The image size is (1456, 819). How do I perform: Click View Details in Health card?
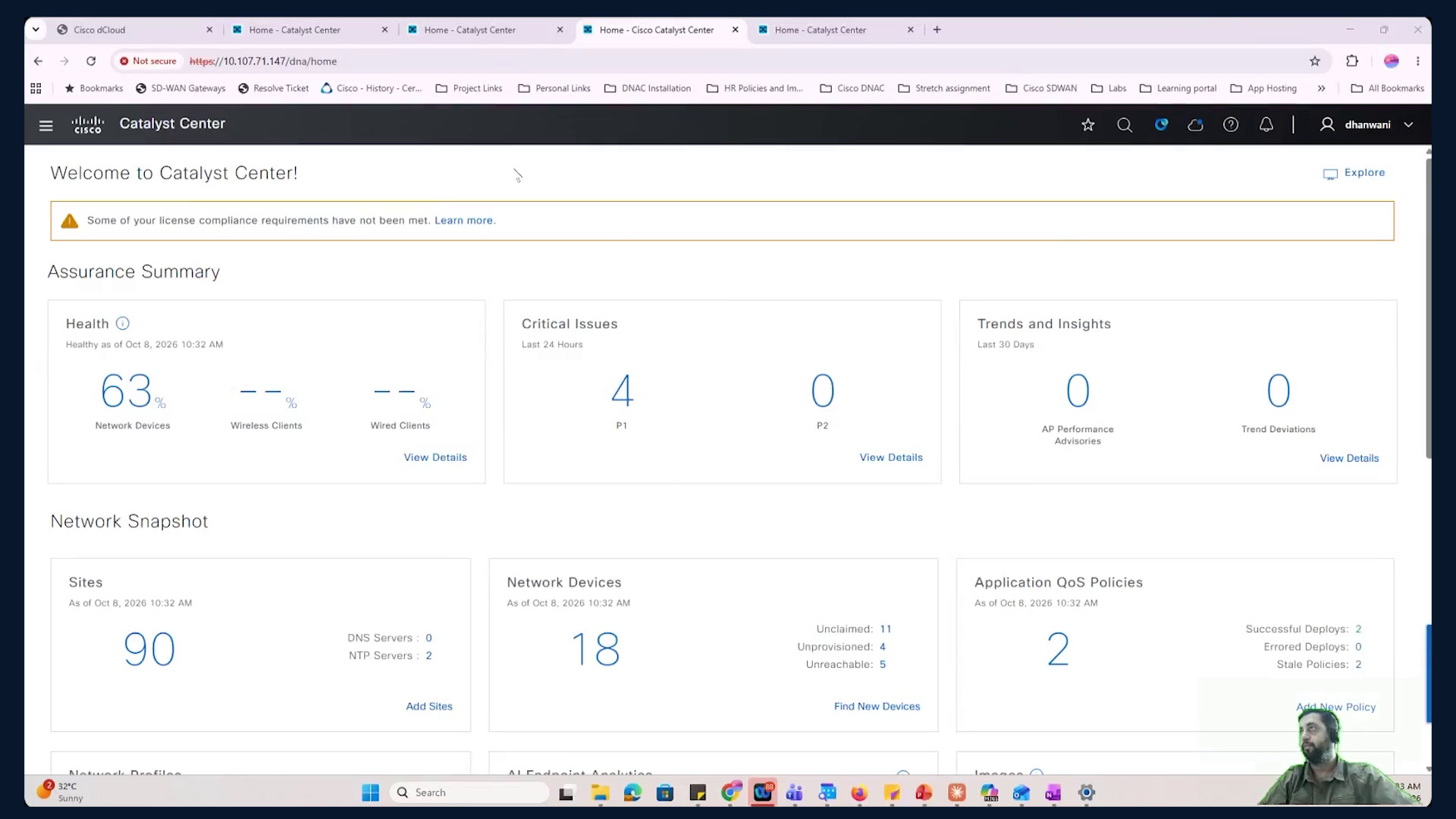(435, 457)
